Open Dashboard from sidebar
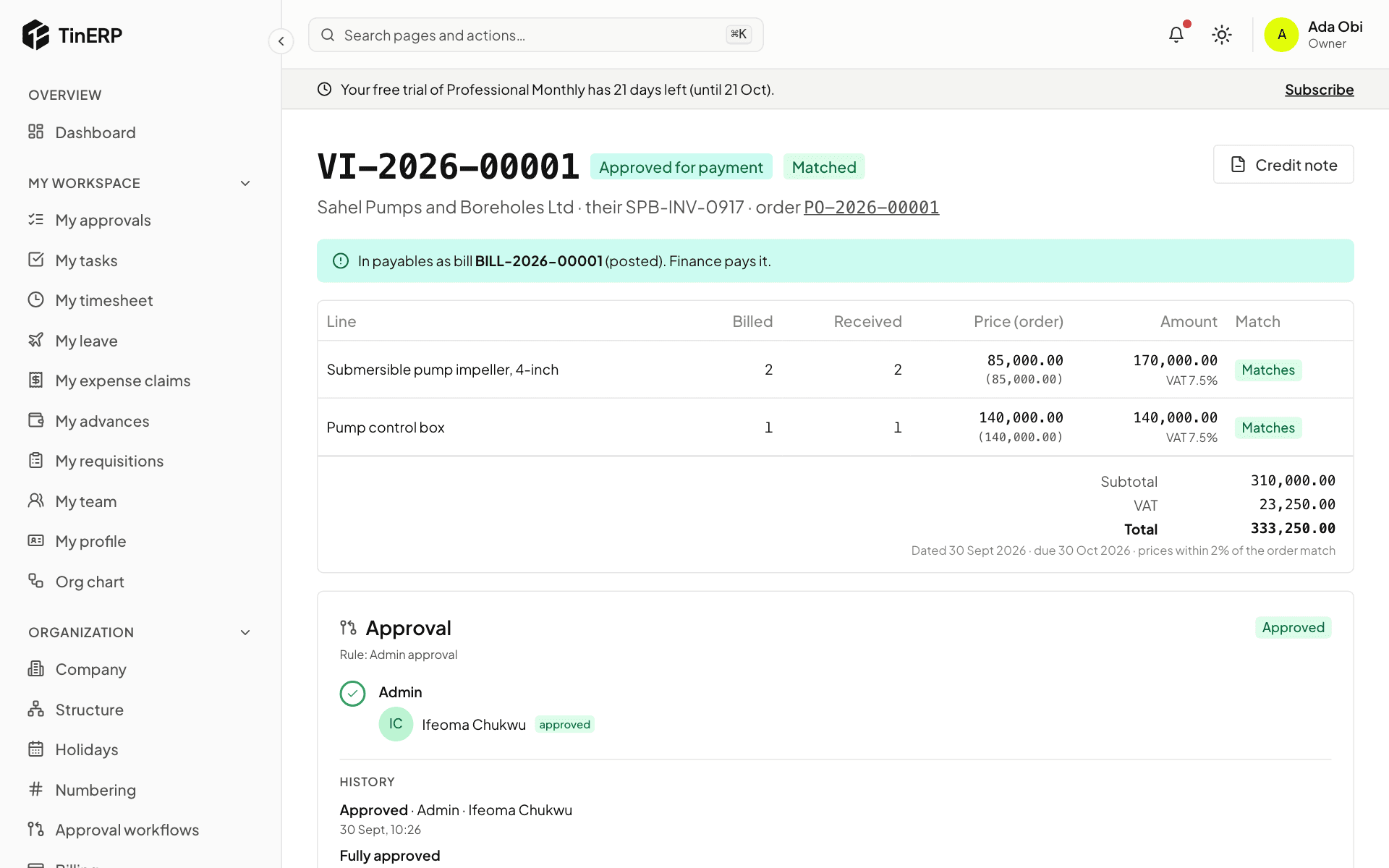 point(95,132)
